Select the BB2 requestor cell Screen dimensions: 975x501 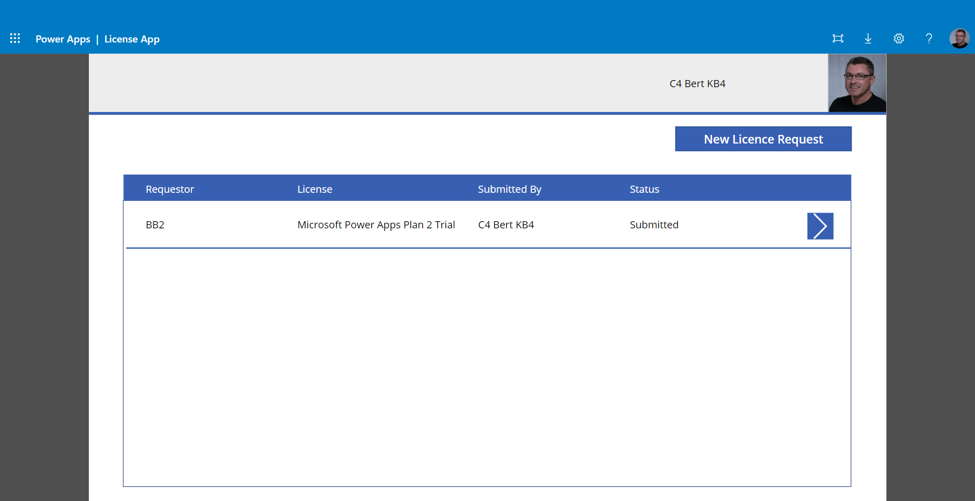(x=155, y=225)
